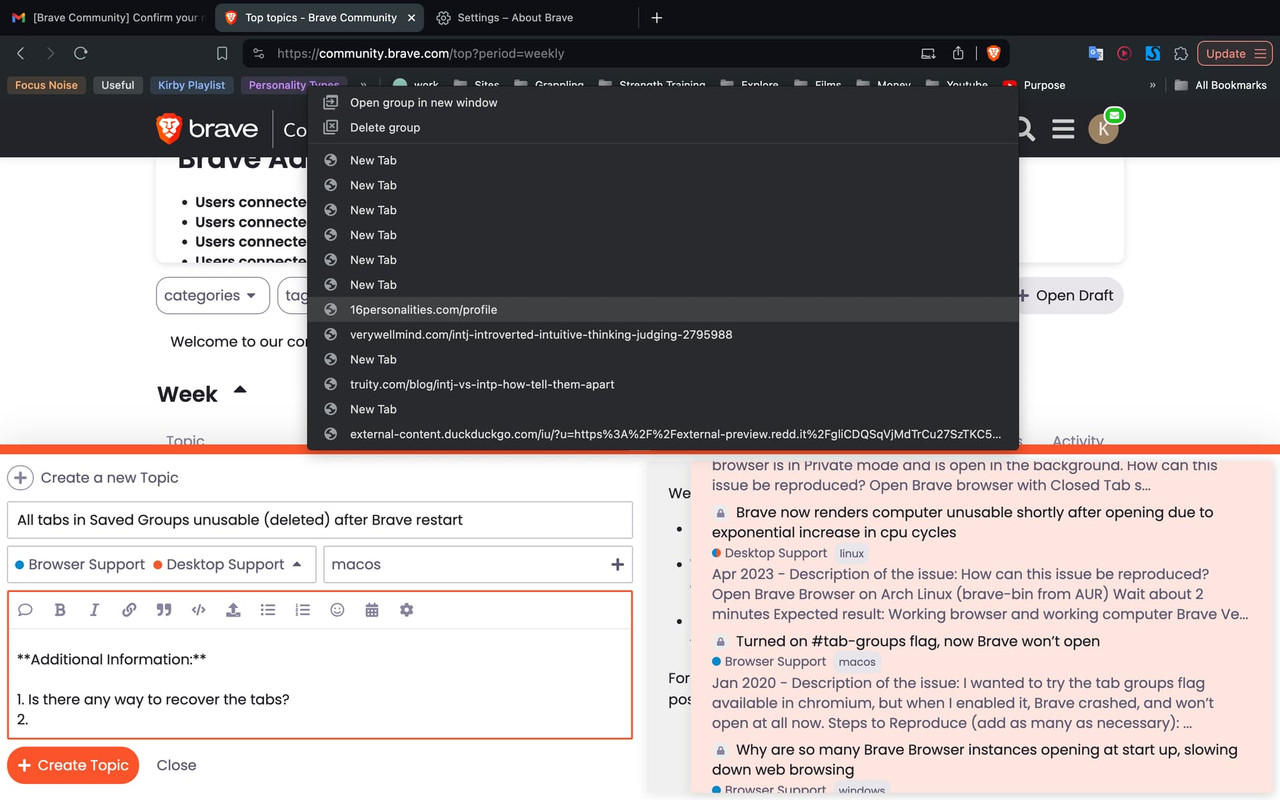This screenshot has width=1280, height=800.
Task: Switch to the Gmail Brave Community tab
Action: 108,17
